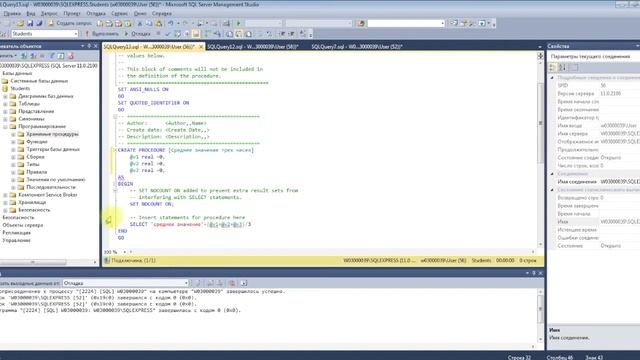Image resolution: width=640 pixels, height=360 pixels.
Task: Switch to the SQLQuery7.sql tab
Action: point(357,47)
